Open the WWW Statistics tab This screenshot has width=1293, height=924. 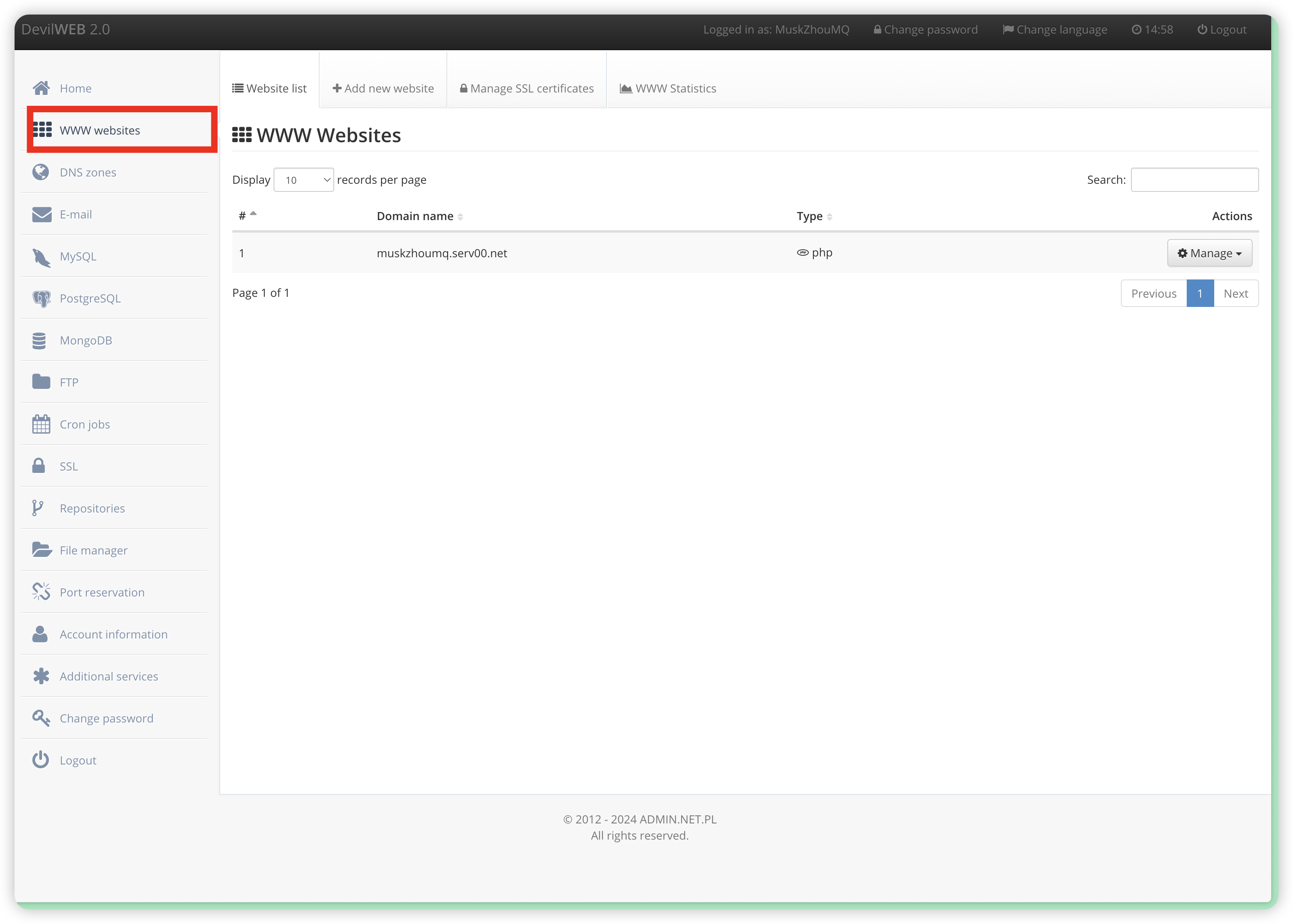[668, 89]
